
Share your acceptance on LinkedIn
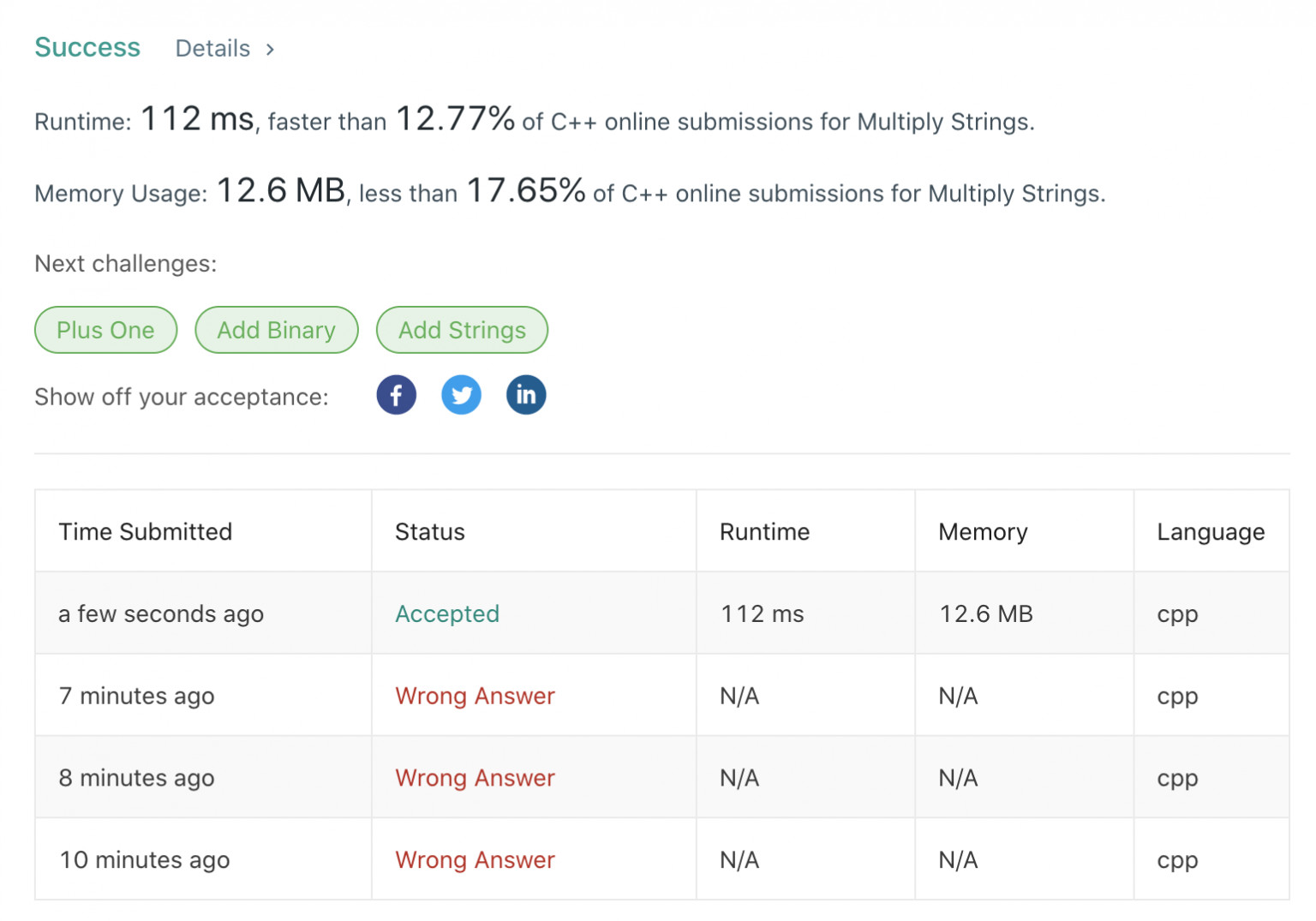tap(526, 395)
